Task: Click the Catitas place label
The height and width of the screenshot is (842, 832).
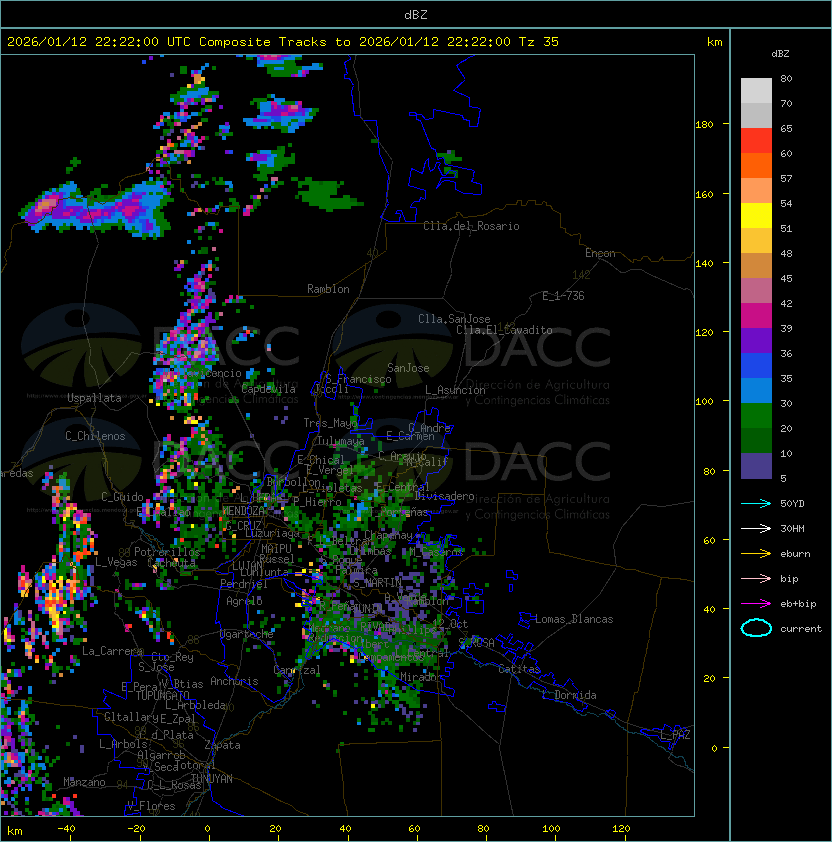Action: click(x=519, y=669)
